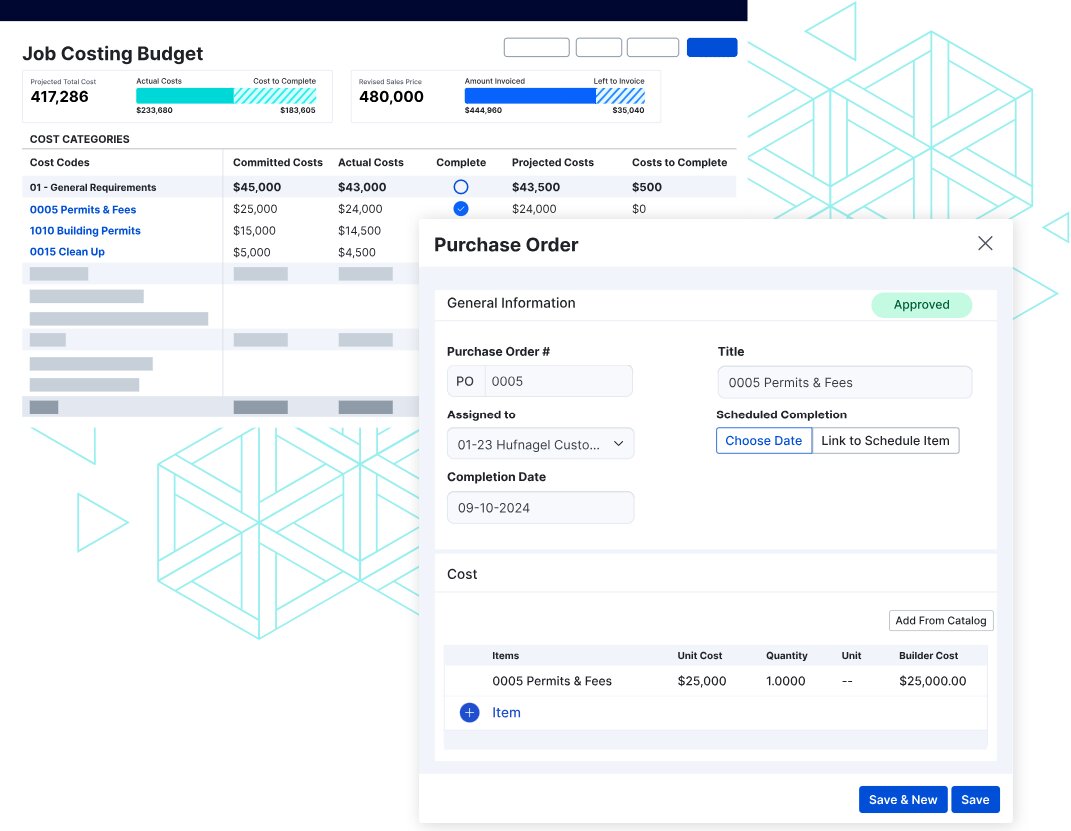Click the Item link to add a line item
Screen dimensions: 1071x831
[x=506, y=712]
